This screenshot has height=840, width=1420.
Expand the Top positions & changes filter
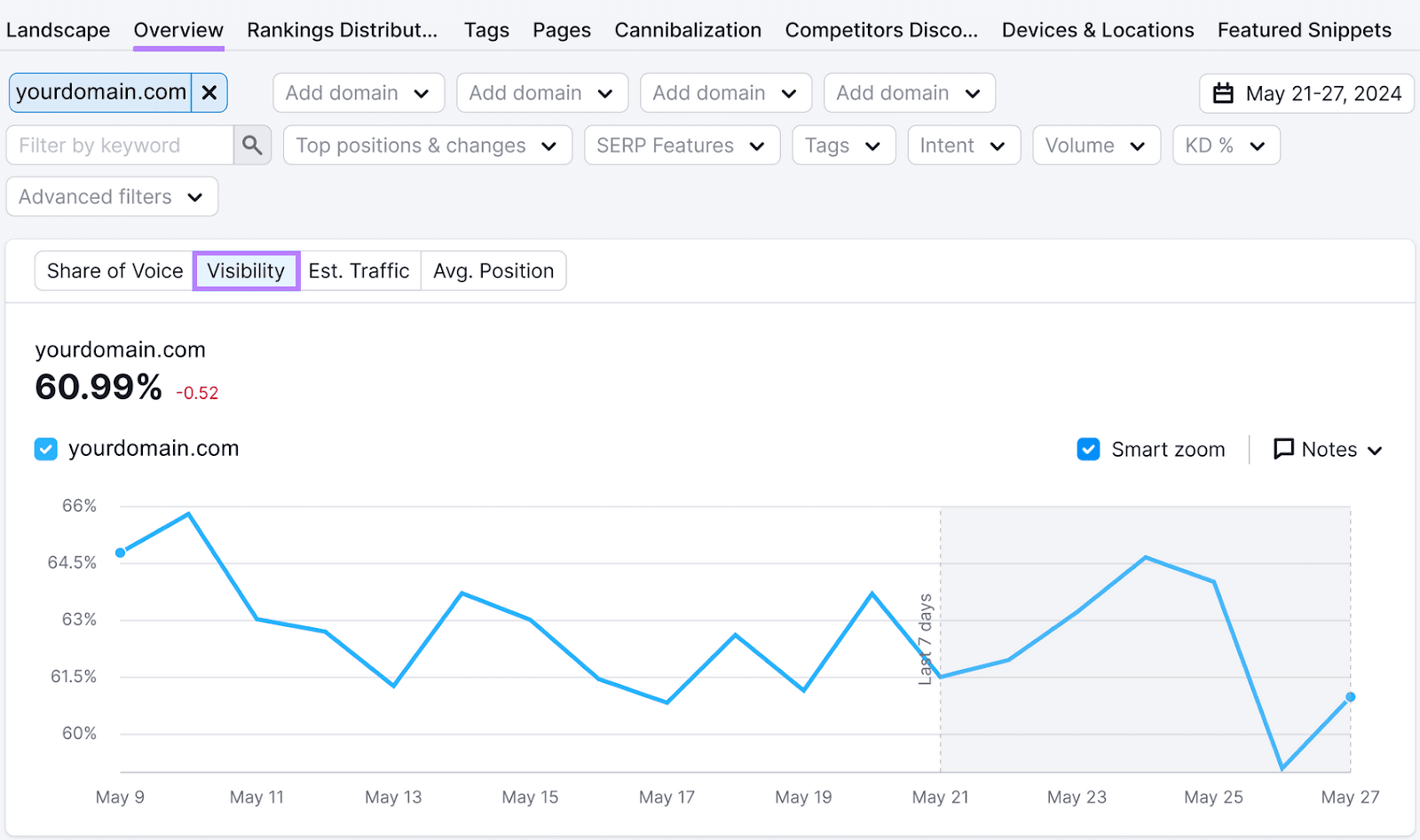pyautogui.click(x=426, y=145)
